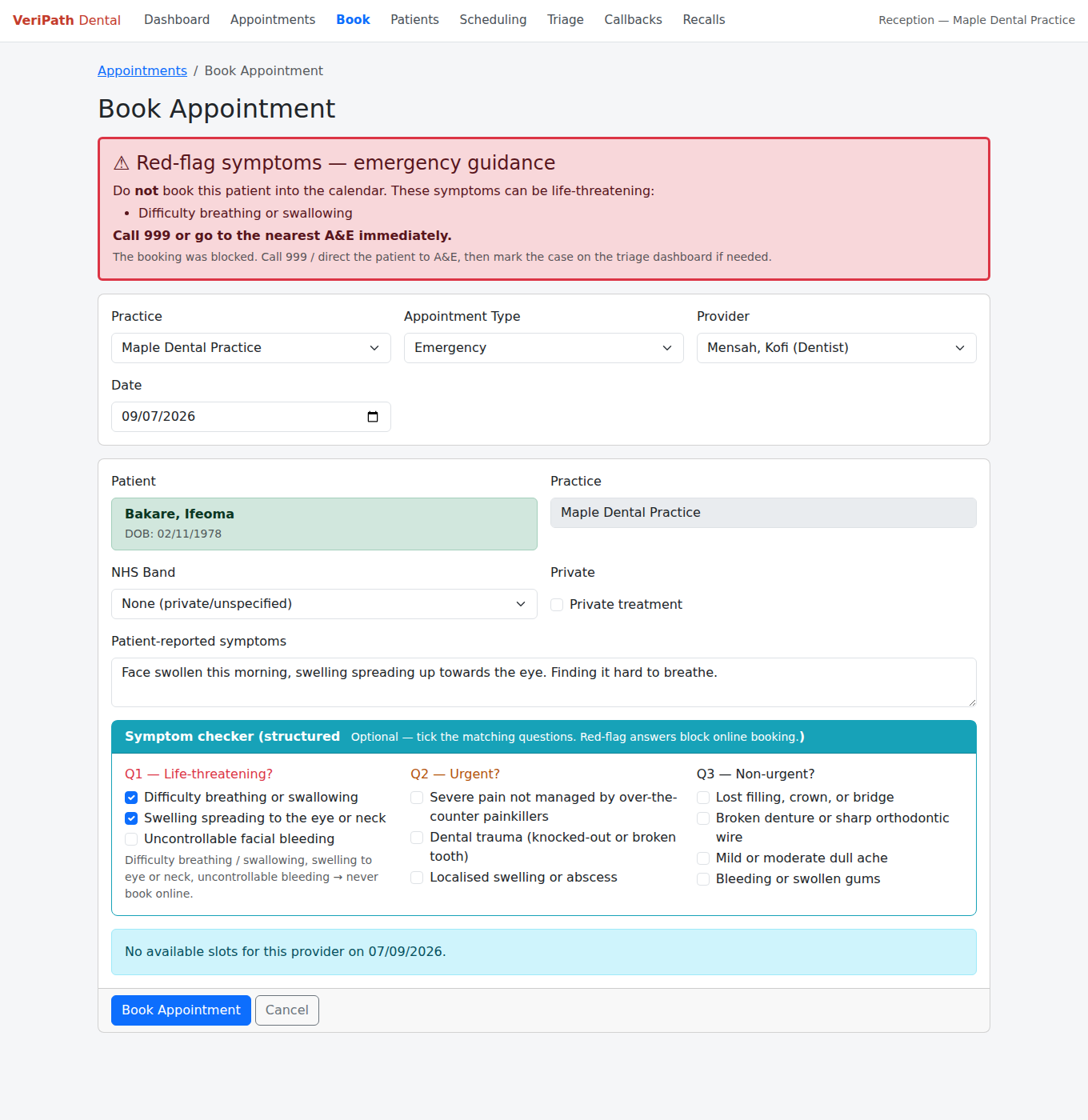Tick Bleeding or swollen gums checkbox

(703, 879)
